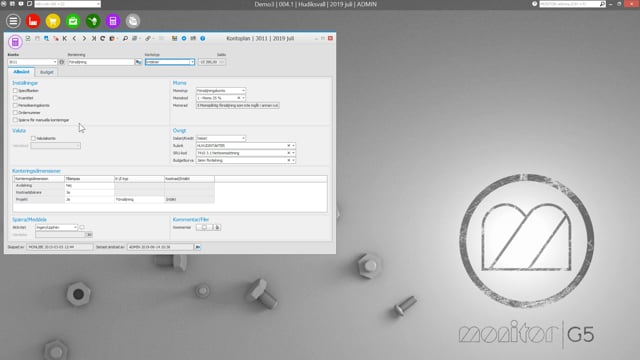This screenshot has width=640, height=360.
Task: Click the Saldo value button
Action: click(211, 62)
